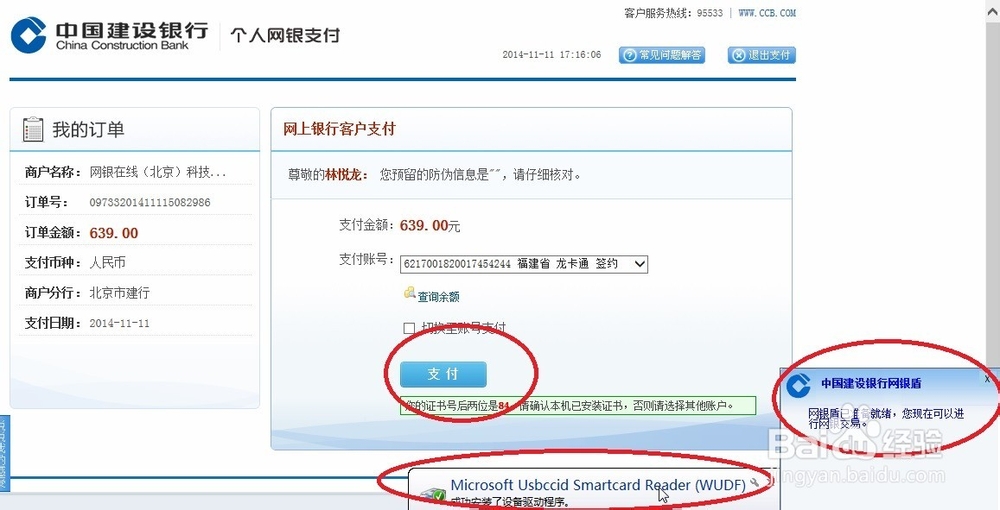
Task: Click the device installed icon in notification
Action: click(x=436, y=495)
